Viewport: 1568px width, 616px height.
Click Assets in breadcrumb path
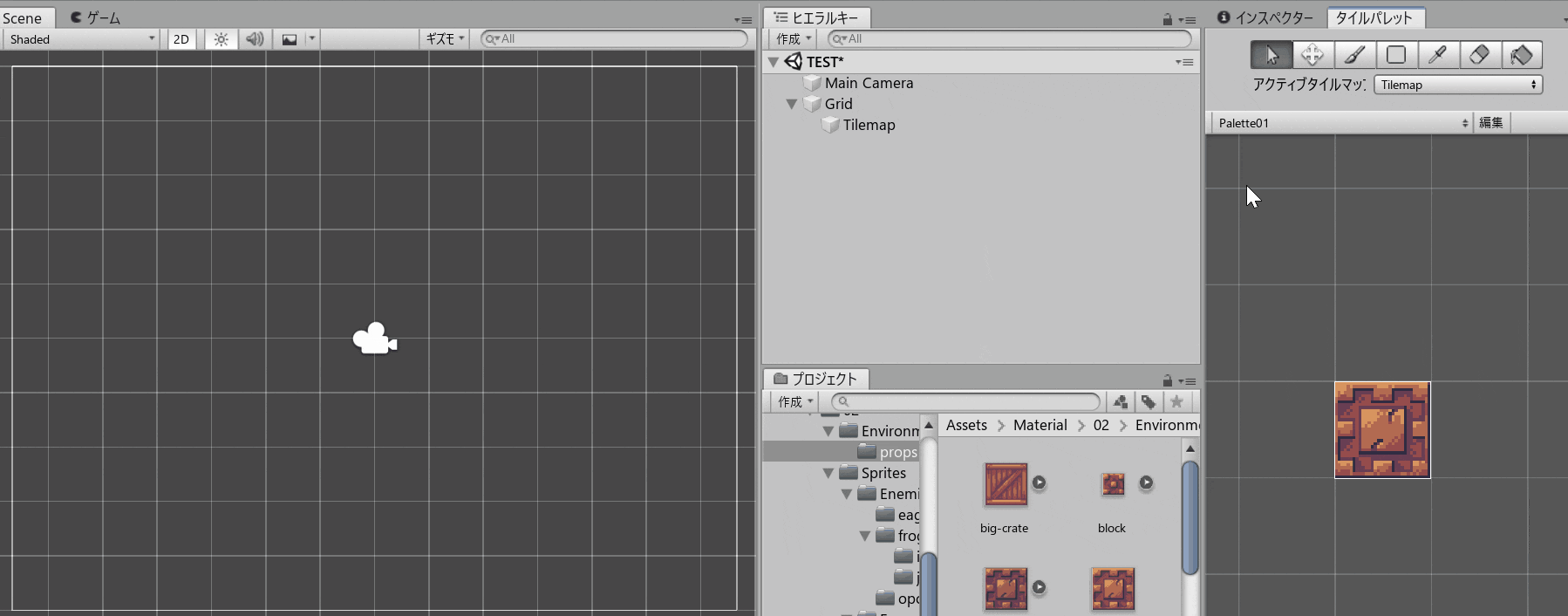[966, 425]
